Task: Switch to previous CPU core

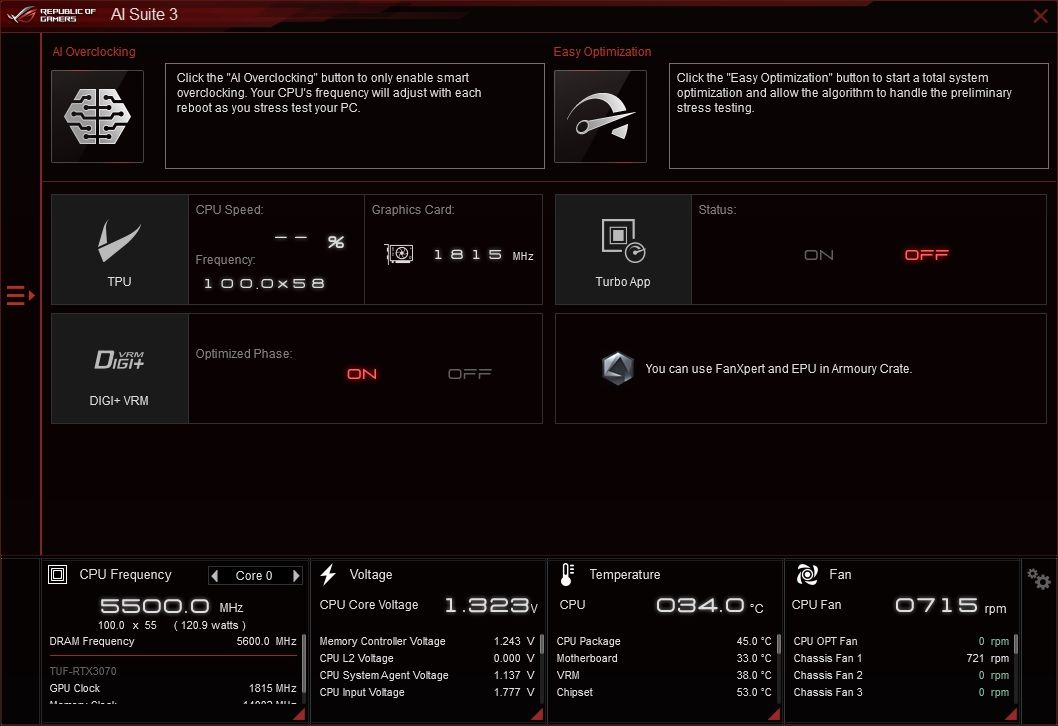Action: pos(215,576)
